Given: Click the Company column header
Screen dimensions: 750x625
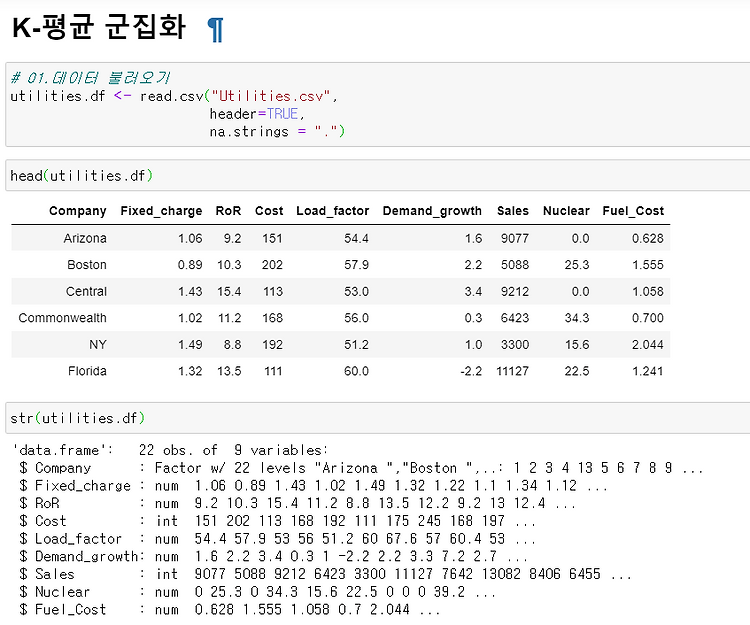Looking at the screenshot, I should [77, 211].
